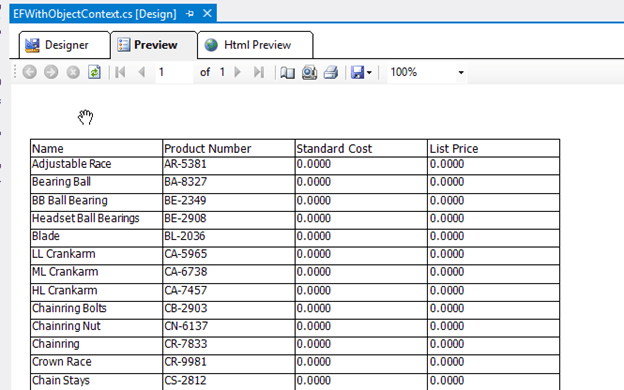
Task: Click the Name column header
Action: (x=96, y=148)
